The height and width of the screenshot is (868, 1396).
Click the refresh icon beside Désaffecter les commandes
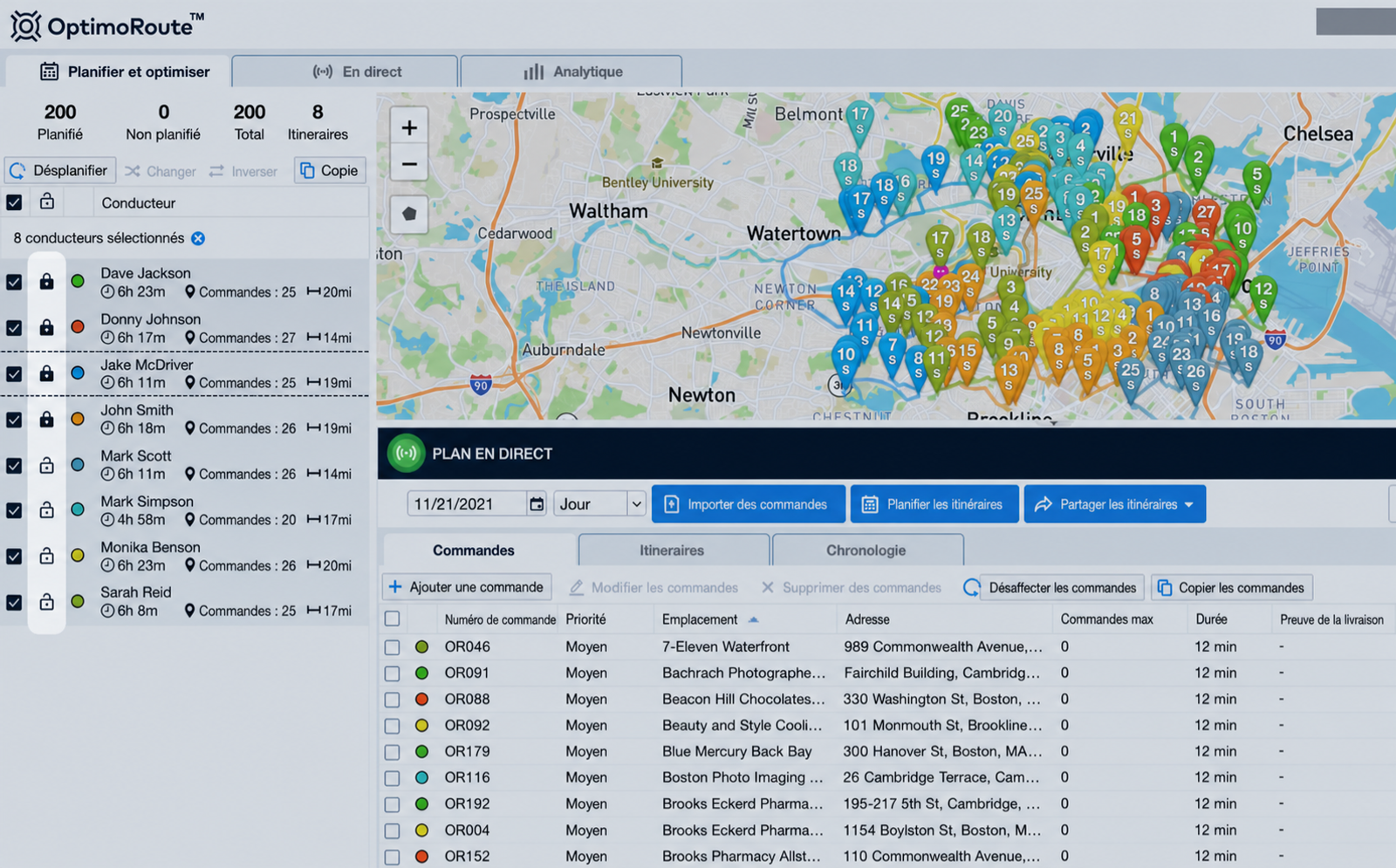point(970,588)
